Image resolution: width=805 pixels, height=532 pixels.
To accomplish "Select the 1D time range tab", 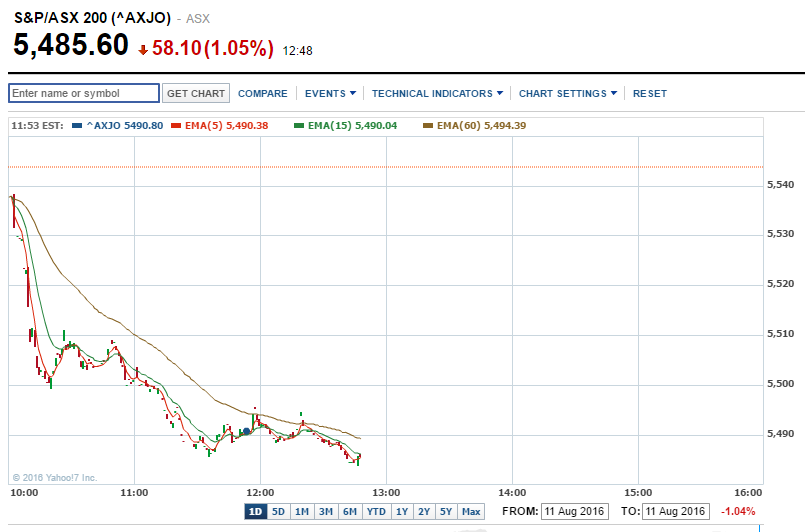I will pyautogui.click(x=255, y=511).
